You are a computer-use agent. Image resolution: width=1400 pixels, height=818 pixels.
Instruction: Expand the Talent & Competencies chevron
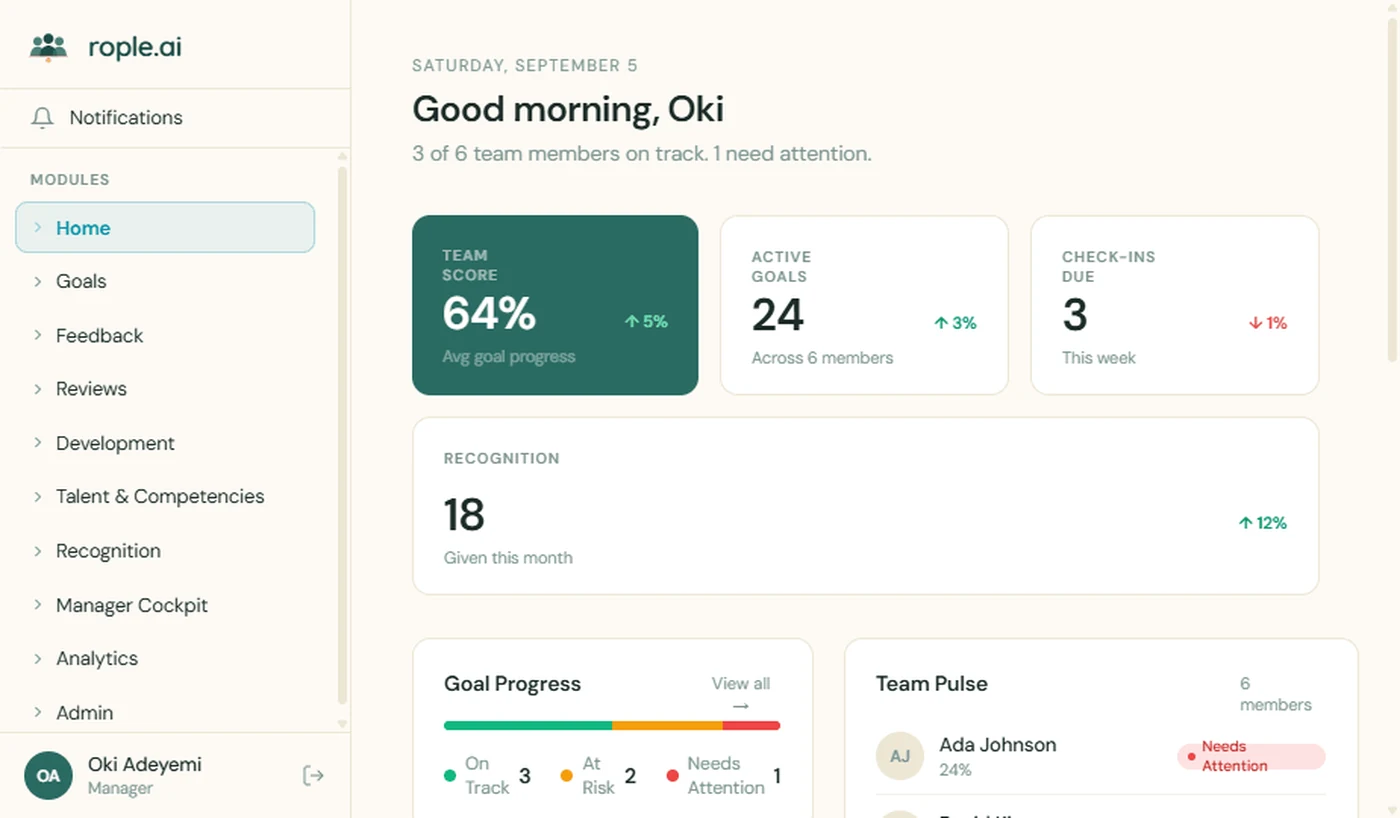click(x=38, y=497)
